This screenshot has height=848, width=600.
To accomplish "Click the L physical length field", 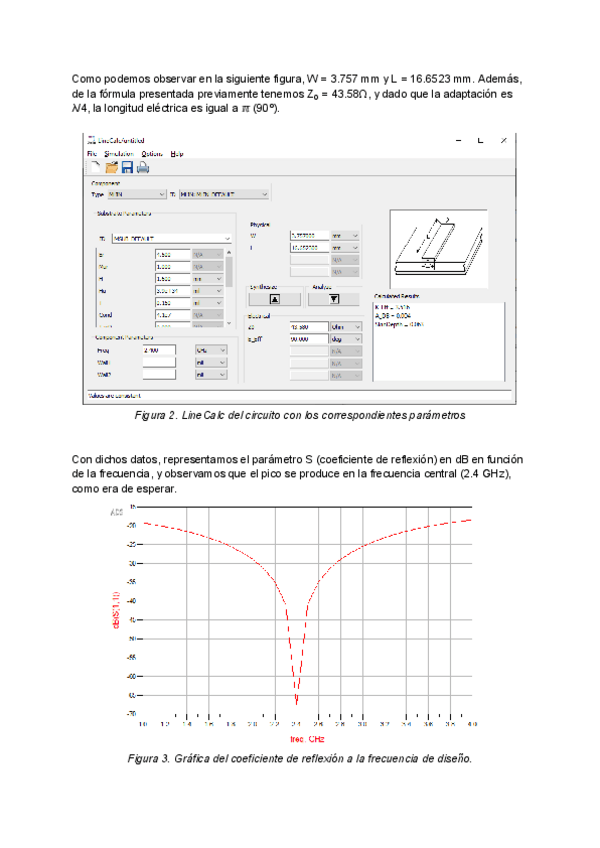I will [309, 248].
